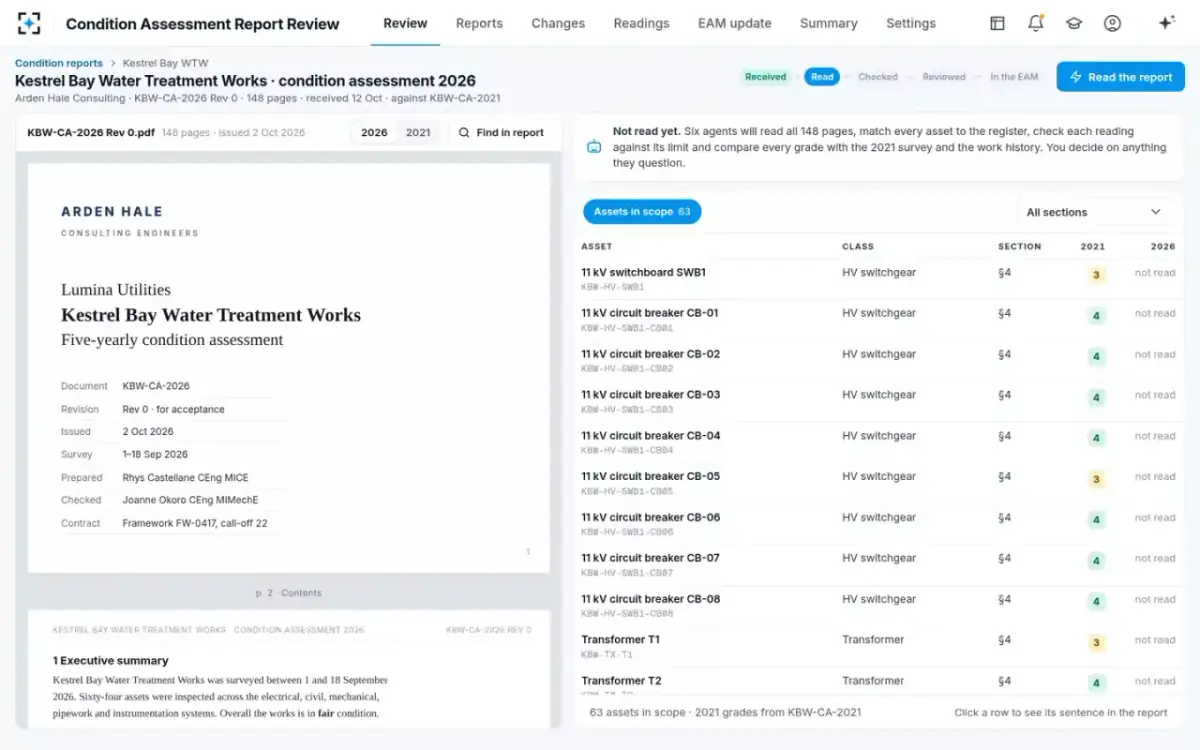The height and width of the screenshot is (750, 1200).
Task: Click the Executive summary heading
Action: pos(111,661)
